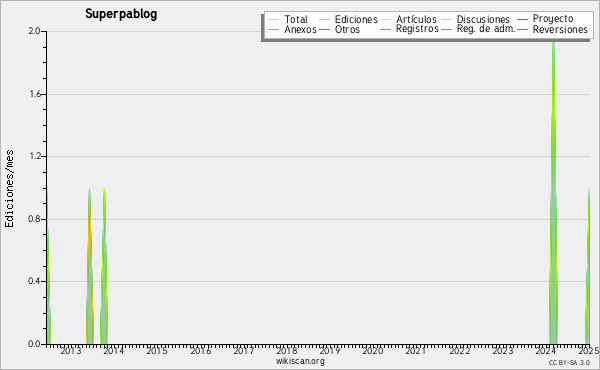Click the Otros purple legend line swatch
The height and width of the screenshot is (370, 600).
pyautogui.click(x=324, y=29)
